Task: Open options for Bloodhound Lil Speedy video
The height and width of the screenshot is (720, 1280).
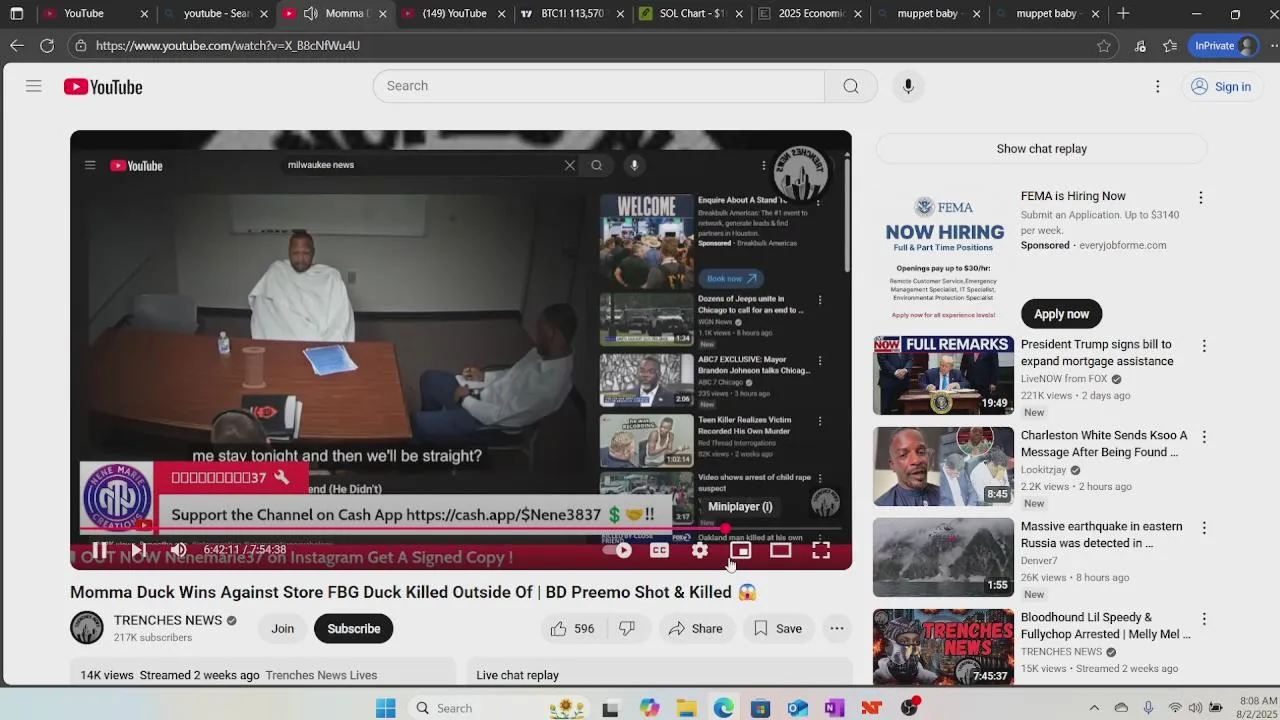Action: click(1204, 619)
